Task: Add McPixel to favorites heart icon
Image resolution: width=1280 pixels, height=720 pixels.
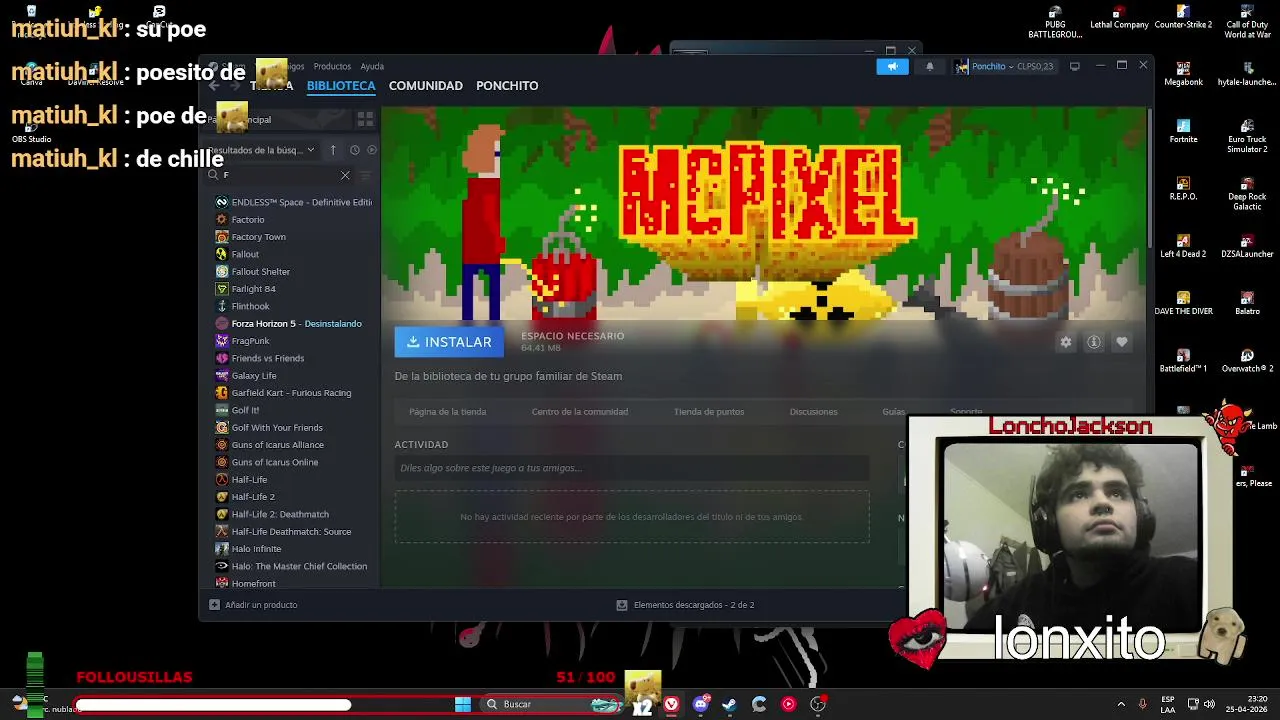Action: coord(1122,342)
